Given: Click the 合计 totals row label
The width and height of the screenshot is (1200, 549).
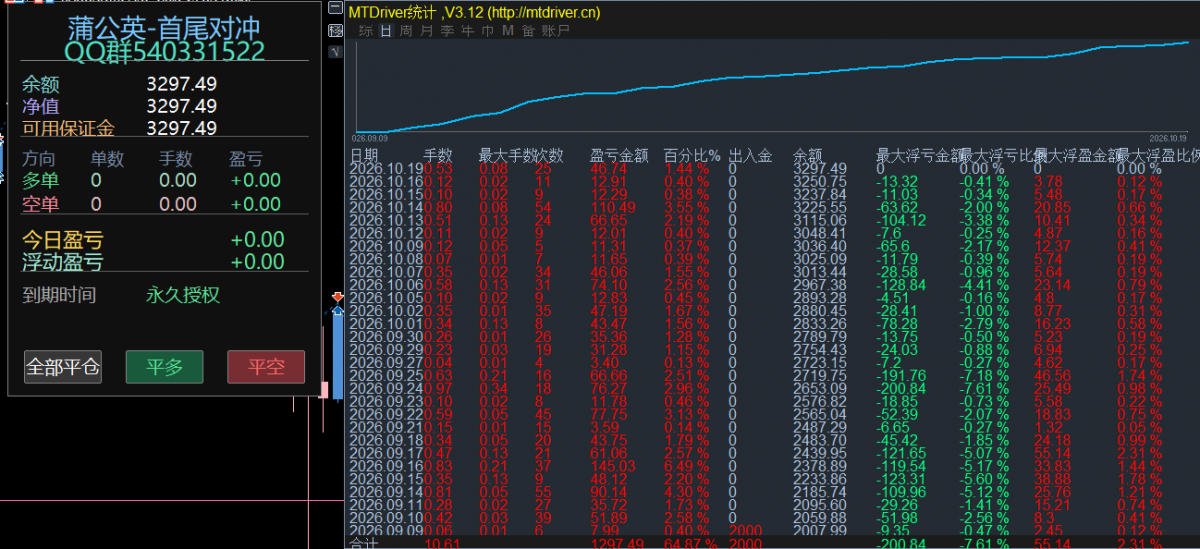Looking at the screenshot, I should click(x=364, y=543).
